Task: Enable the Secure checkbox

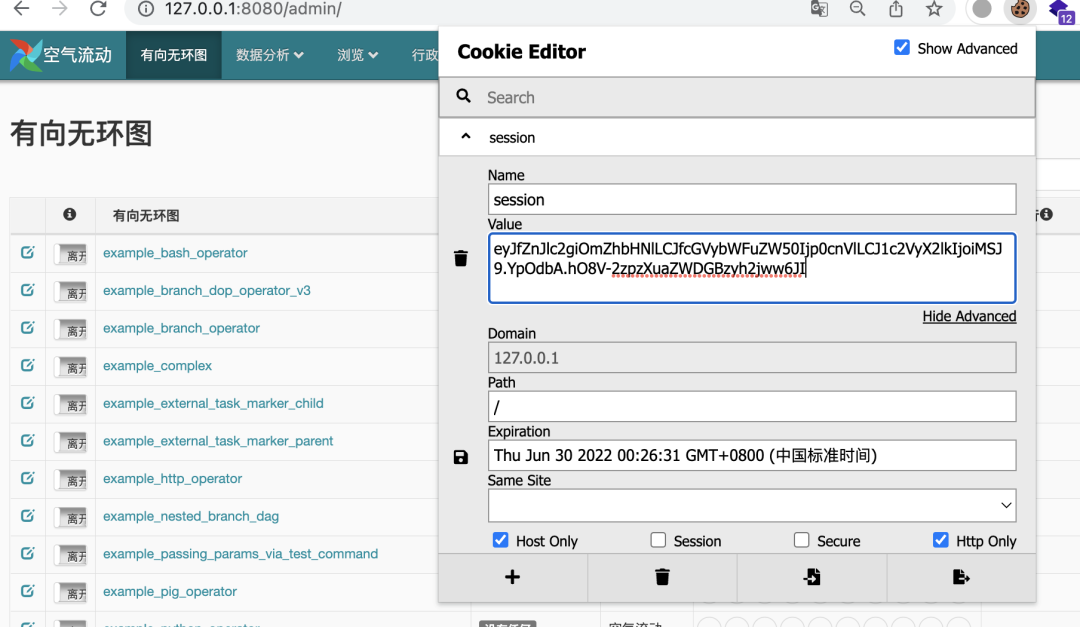Action: pos(801,540)
